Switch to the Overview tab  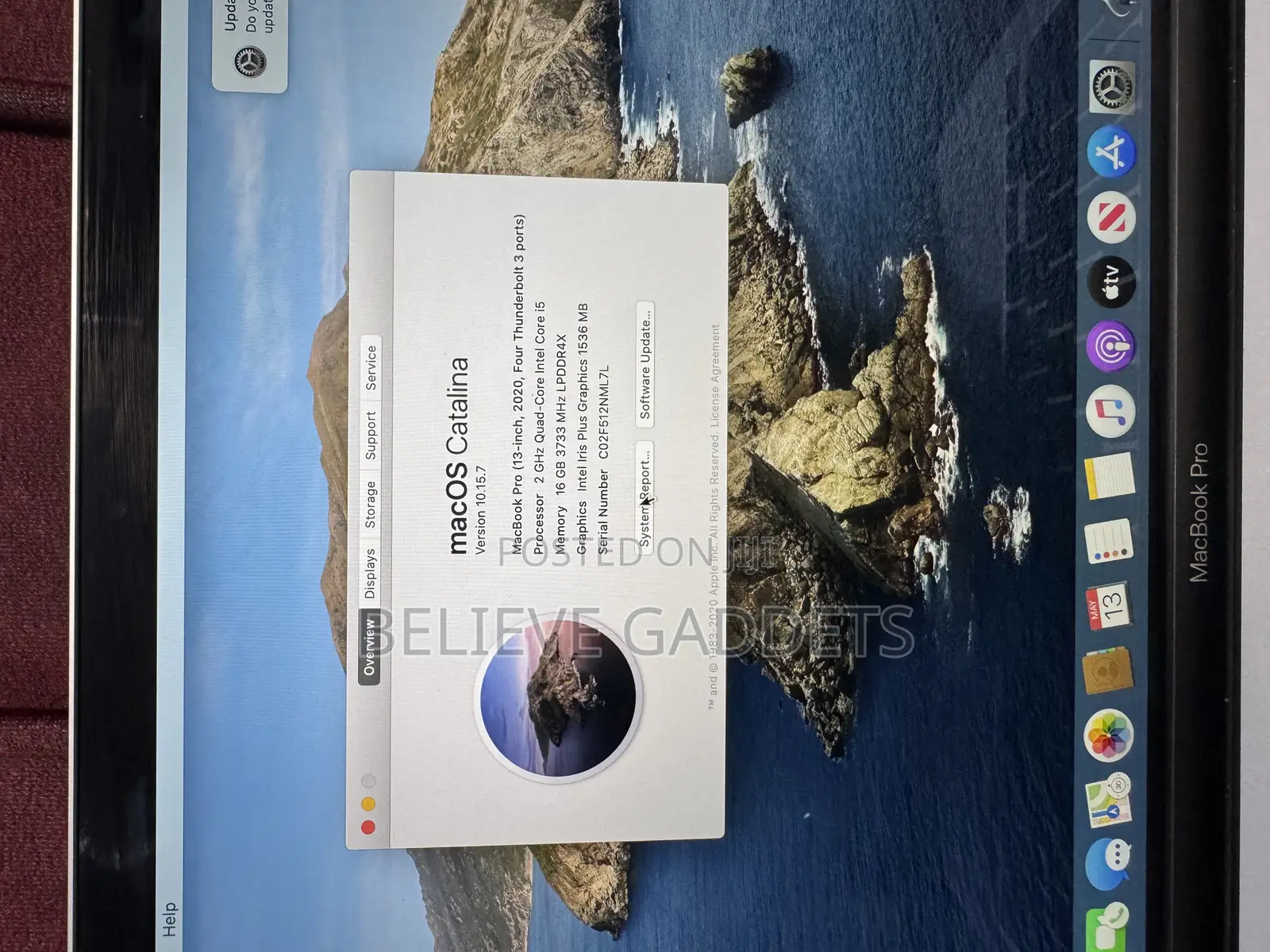[x=369, y=647]
